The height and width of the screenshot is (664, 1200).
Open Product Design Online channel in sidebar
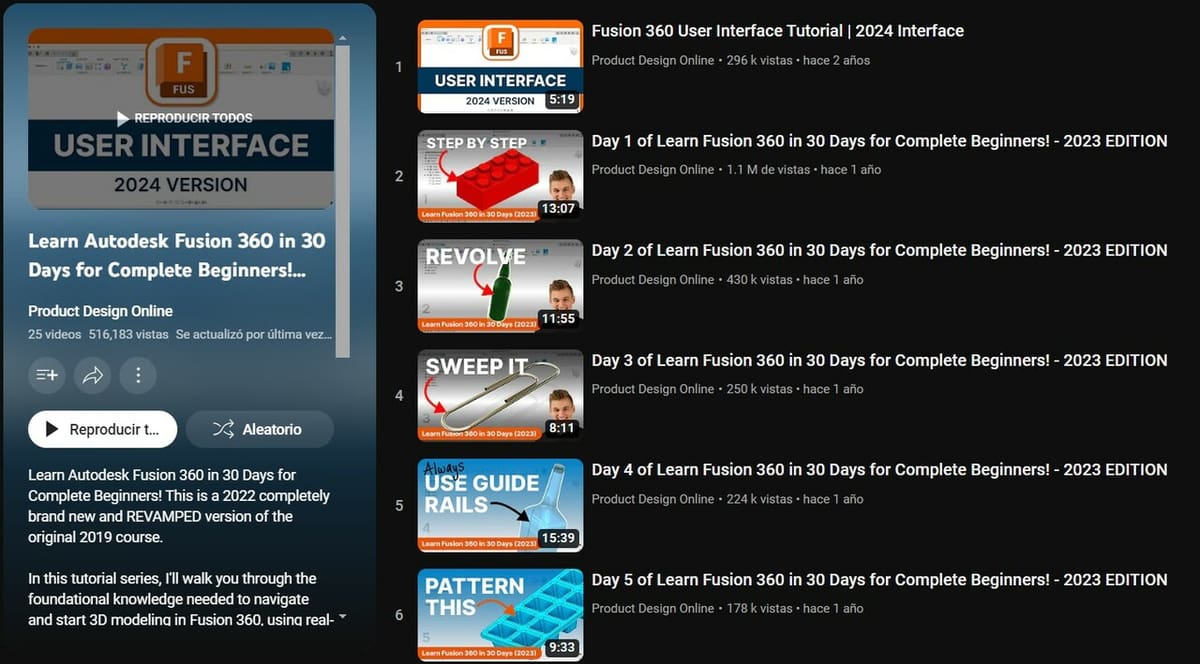[100, 311]
